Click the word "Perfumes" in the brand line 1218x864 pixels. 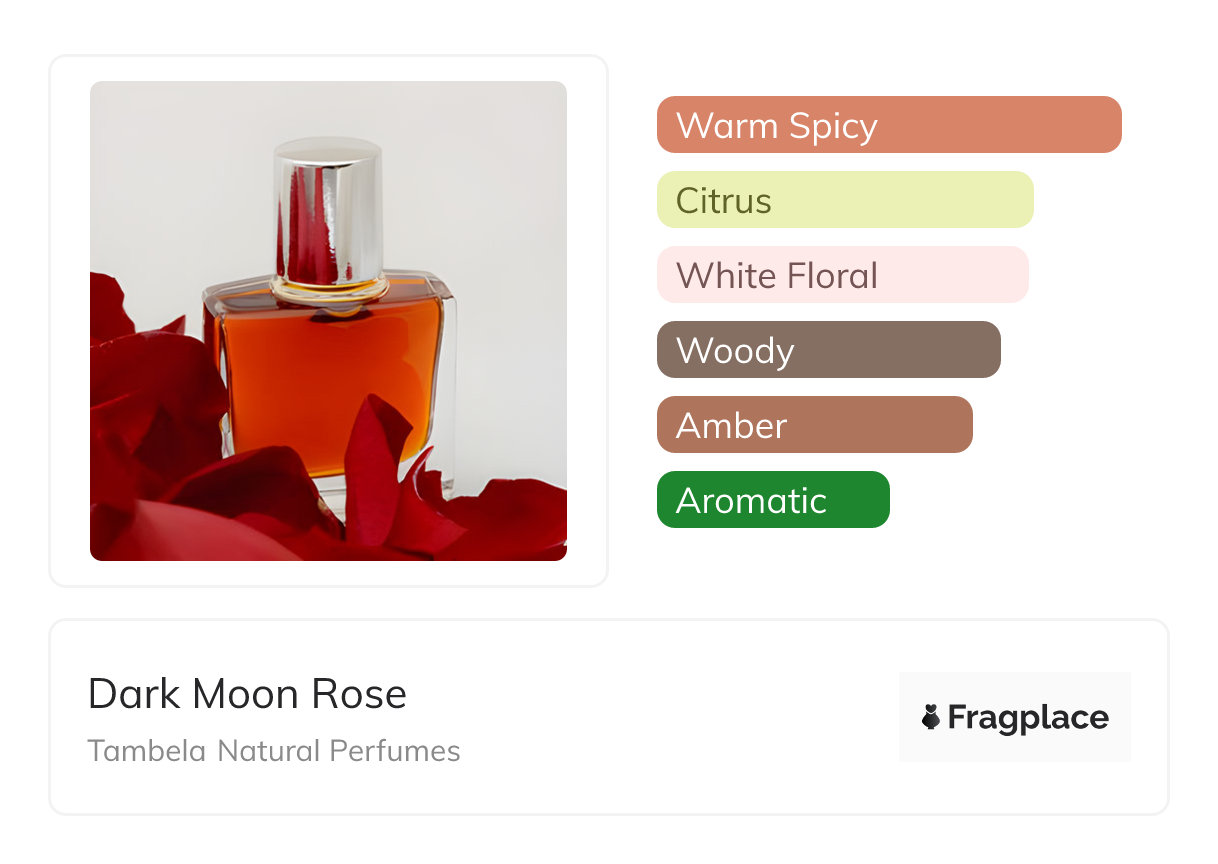(x=401, y=751)
